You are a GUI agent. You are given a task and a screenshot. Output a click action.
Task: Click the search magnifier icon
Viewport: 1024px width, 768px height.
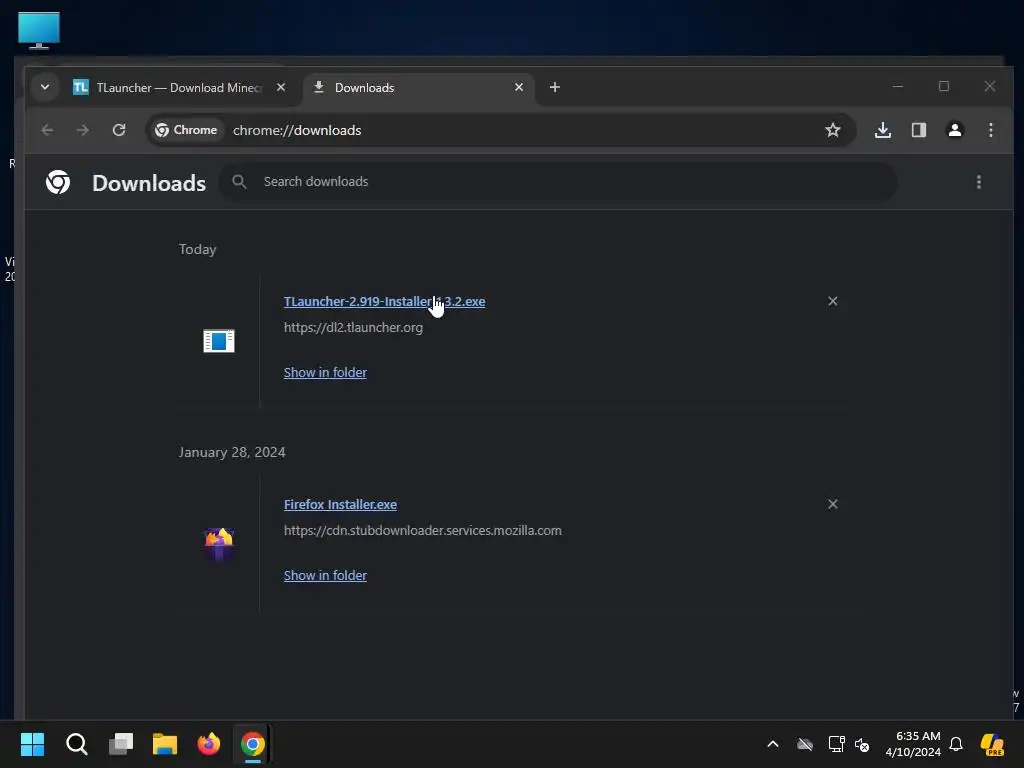240,182
